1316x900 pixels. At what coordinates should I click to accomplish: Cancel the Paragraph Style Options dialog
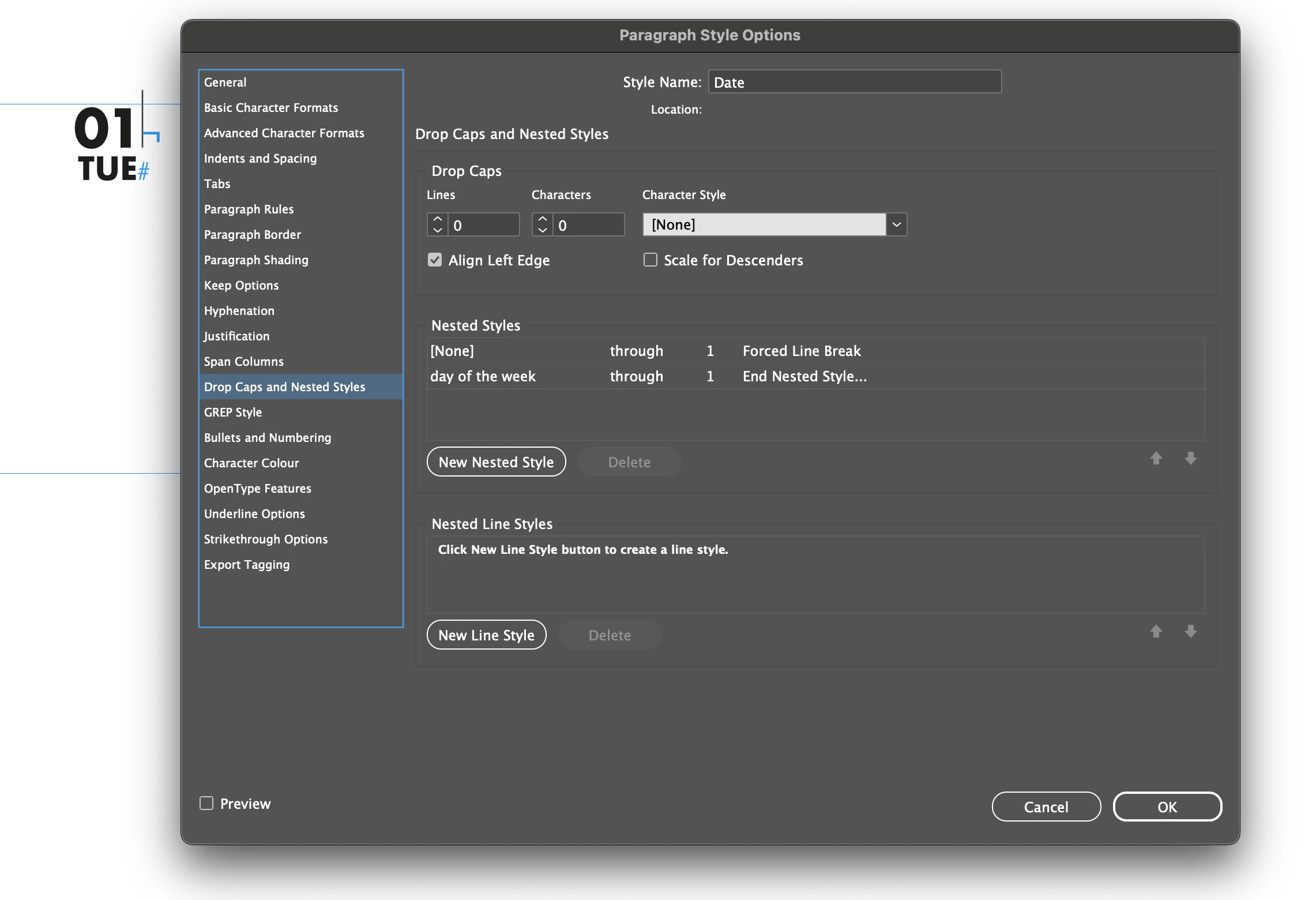click(1046, 807)
